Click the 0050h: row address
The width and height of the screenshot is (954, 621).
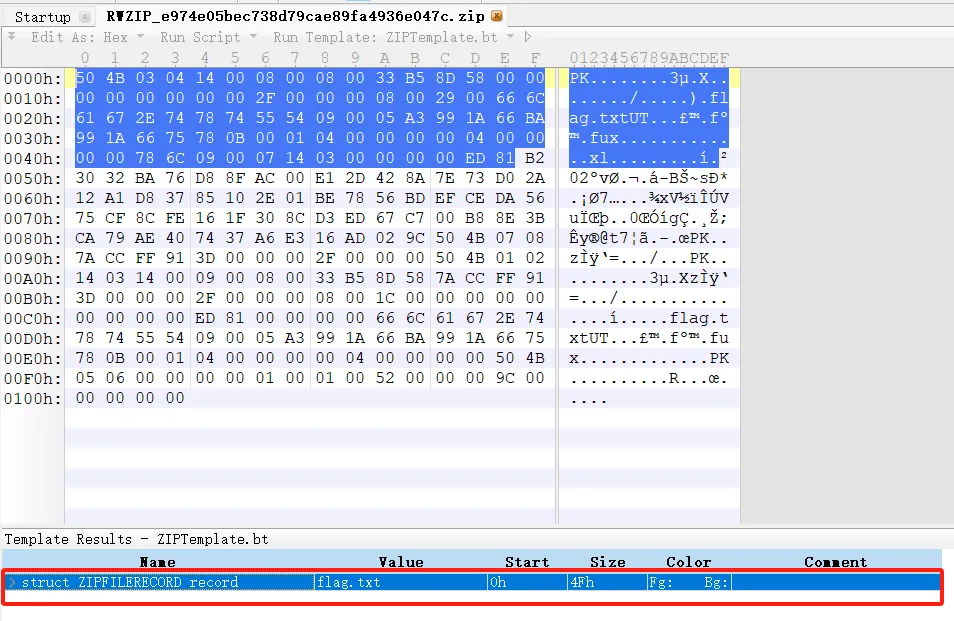[32, 179]
